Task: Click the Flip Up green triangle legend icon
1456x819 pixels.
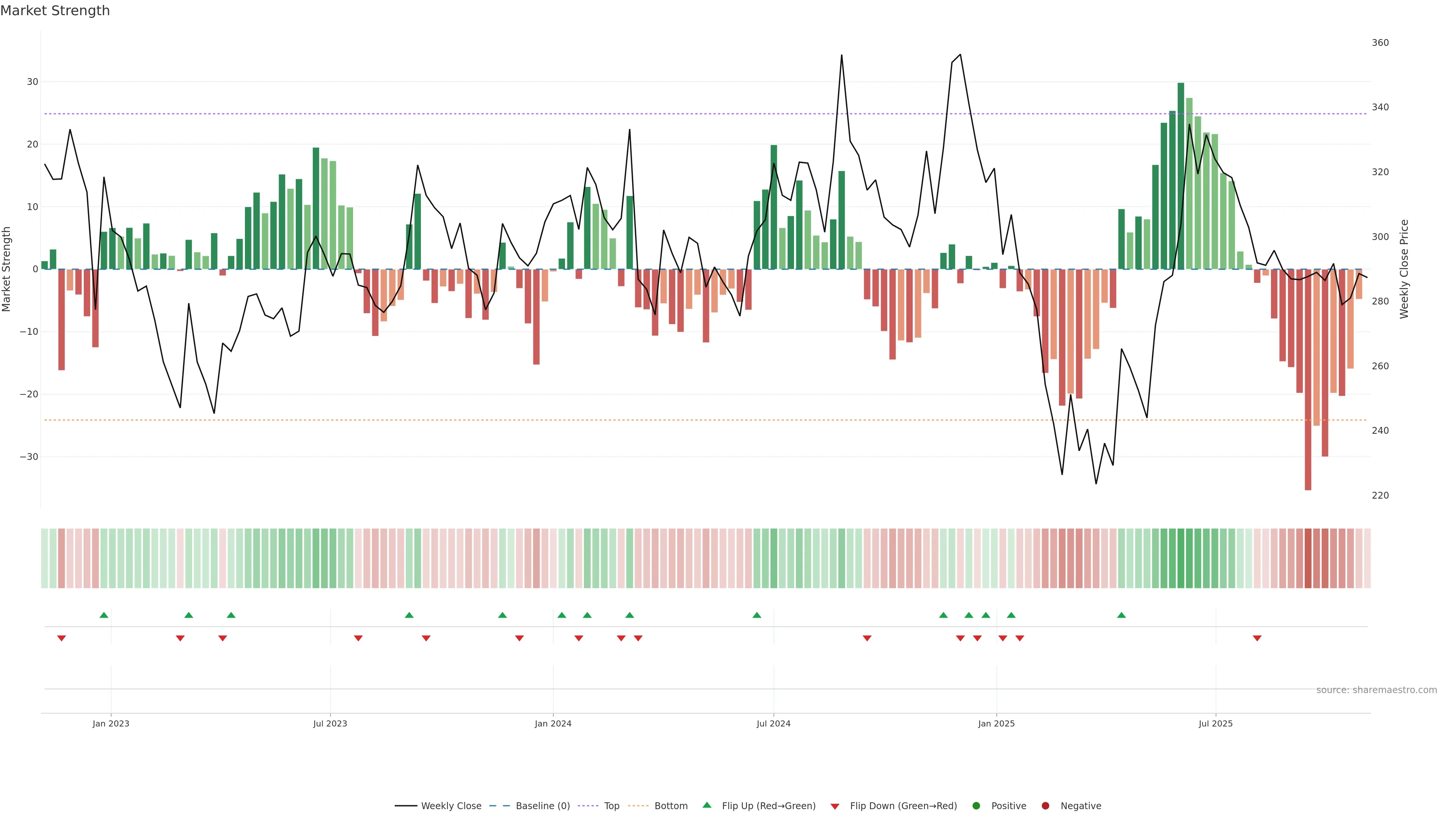Action: pyautogui.click(x=706, y=805)
